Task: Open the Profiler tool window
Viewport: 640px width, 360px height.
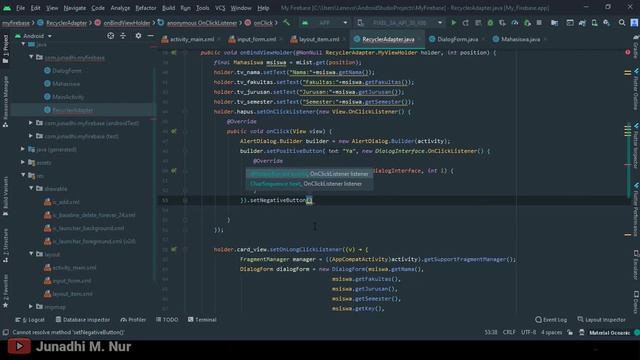Action: tap(133, 320)
